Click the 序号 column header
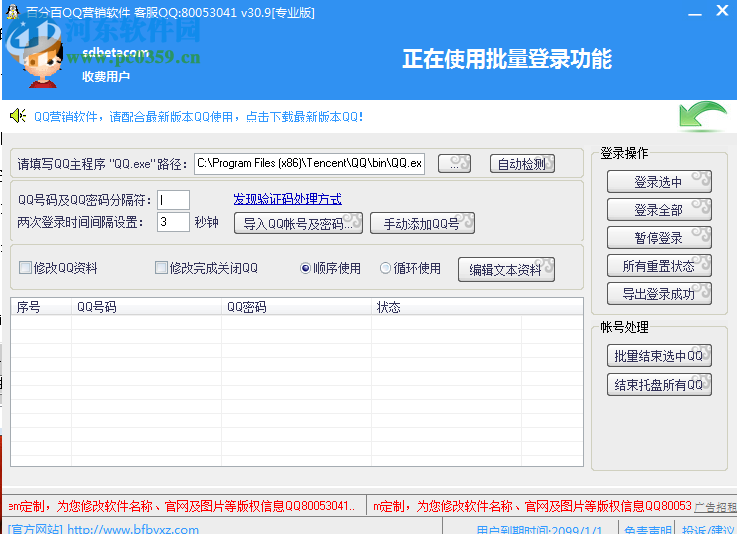This screenshot has width=737, height=534. pos(41,307)
